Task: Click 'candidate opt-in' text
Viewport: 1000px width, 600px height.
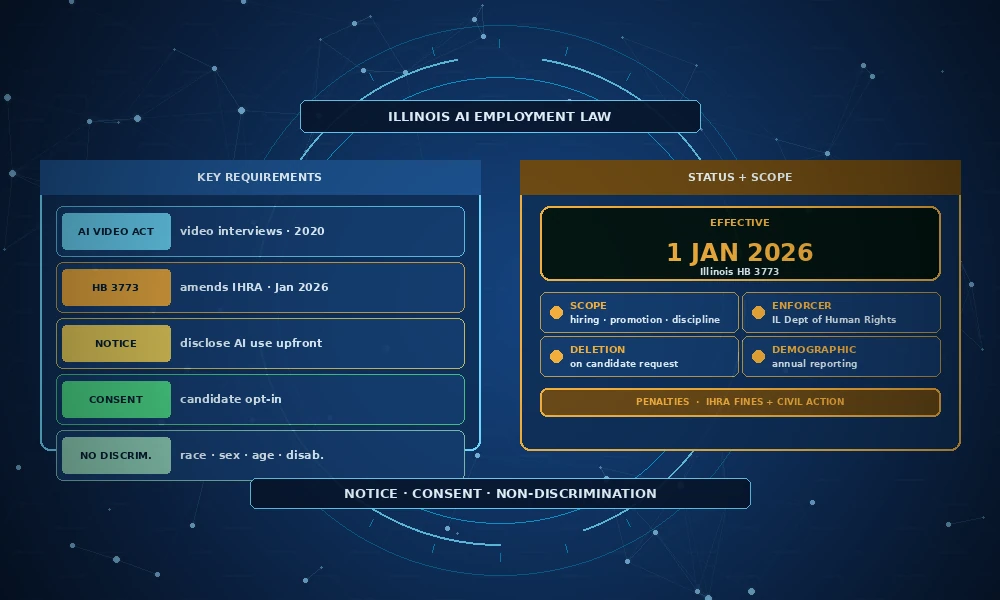Action: (230, 399)
